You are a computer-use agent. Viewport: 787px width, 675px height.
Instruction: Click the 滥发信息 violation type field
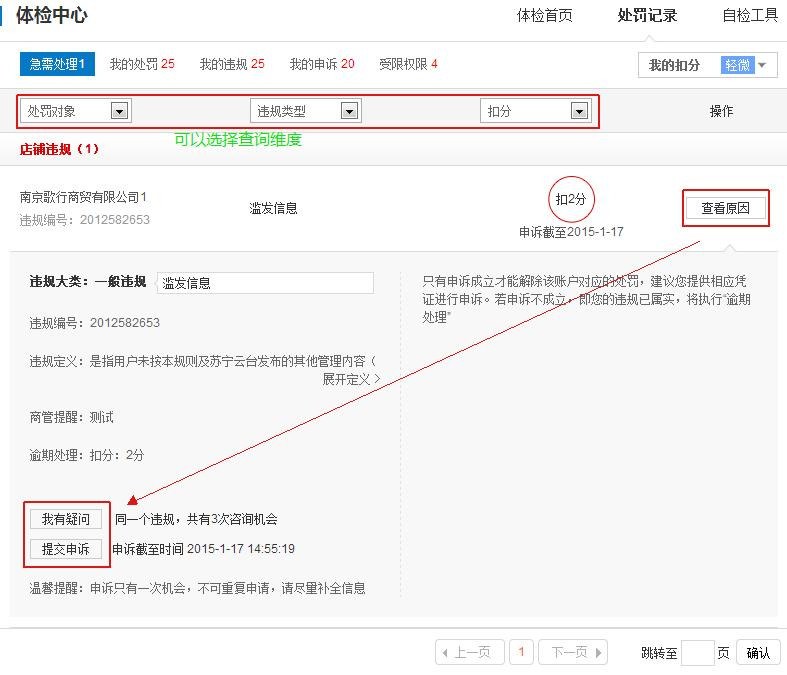point(265,283)
